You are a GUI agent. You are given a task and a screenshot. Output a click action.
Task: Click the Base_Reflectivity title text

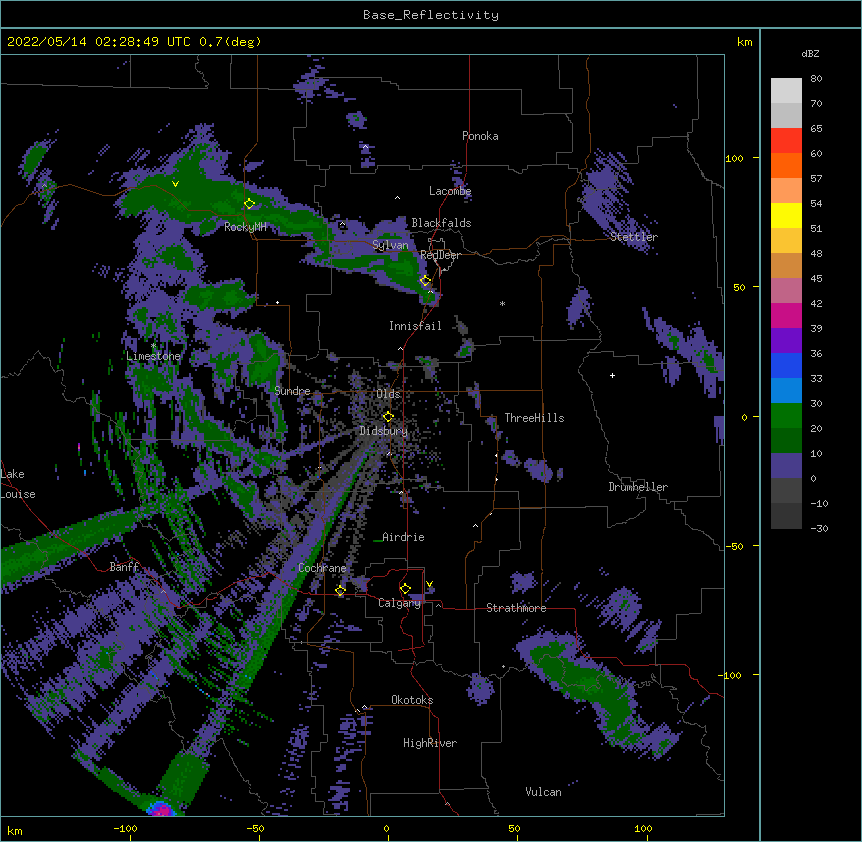tap(431, 15)
